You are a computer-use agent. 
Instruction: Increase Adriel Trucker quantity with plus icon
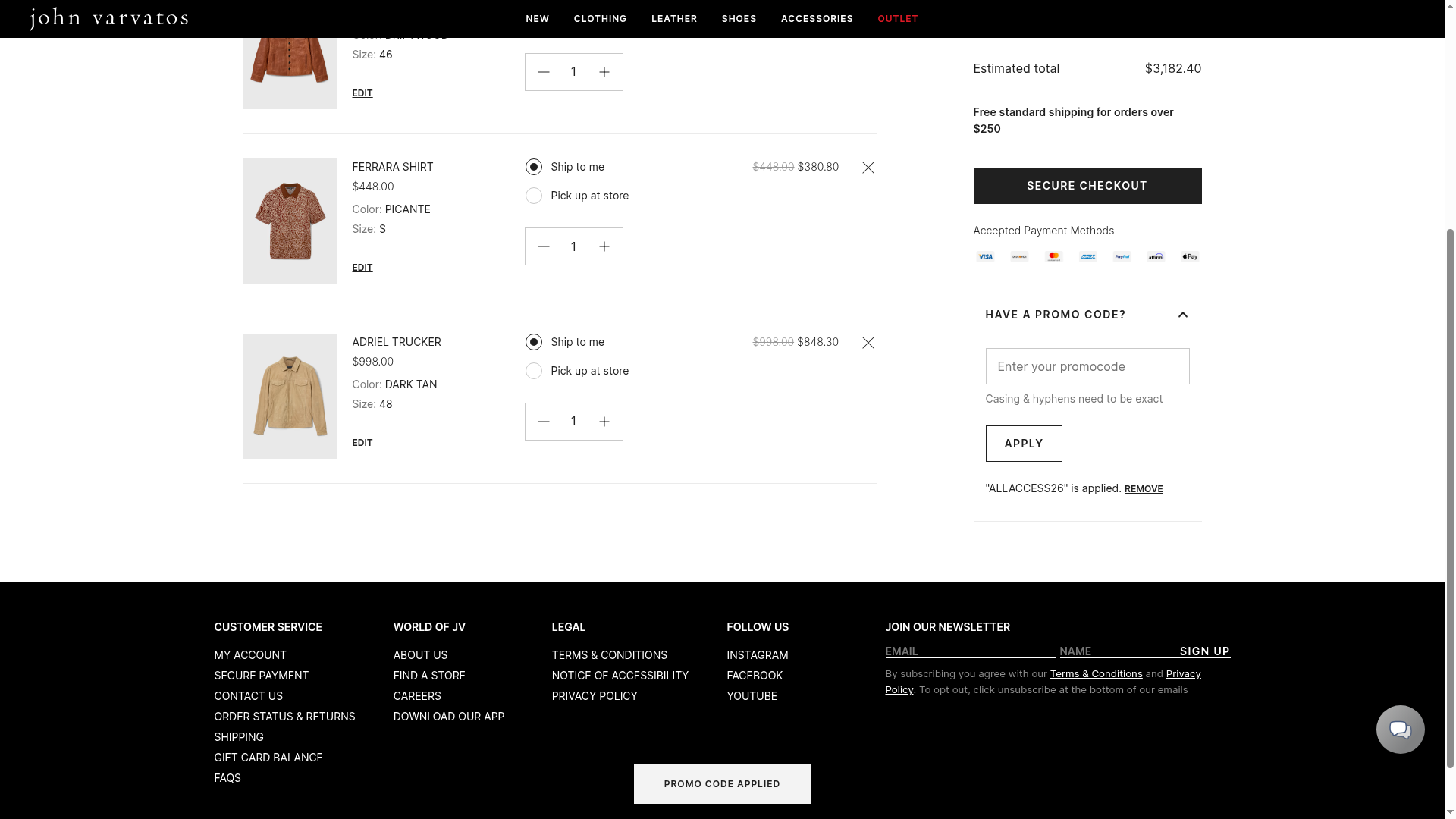tap(604, 422)
